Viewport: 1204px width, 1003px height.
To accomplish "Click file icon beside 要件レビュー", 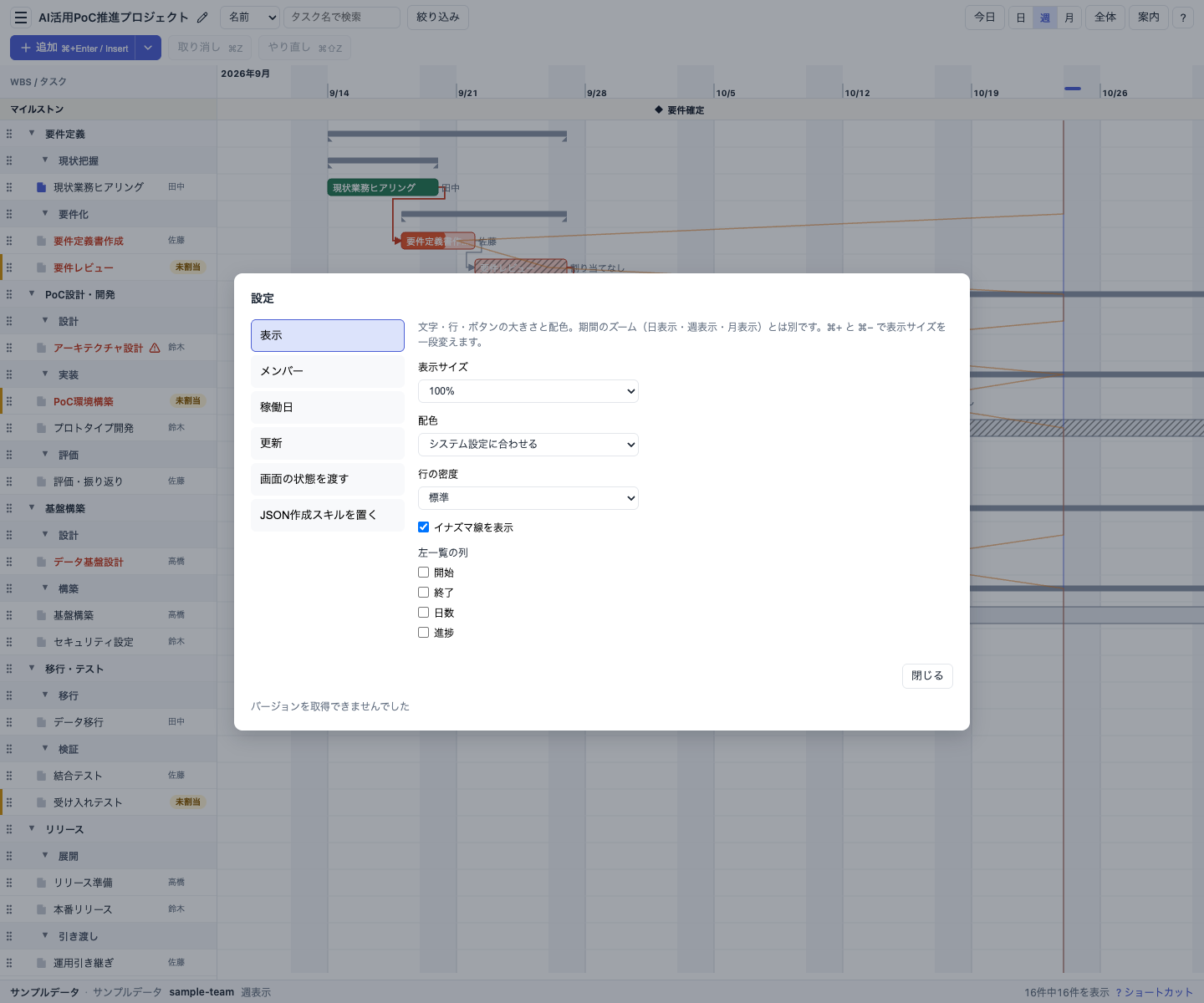I will (41, 267).
